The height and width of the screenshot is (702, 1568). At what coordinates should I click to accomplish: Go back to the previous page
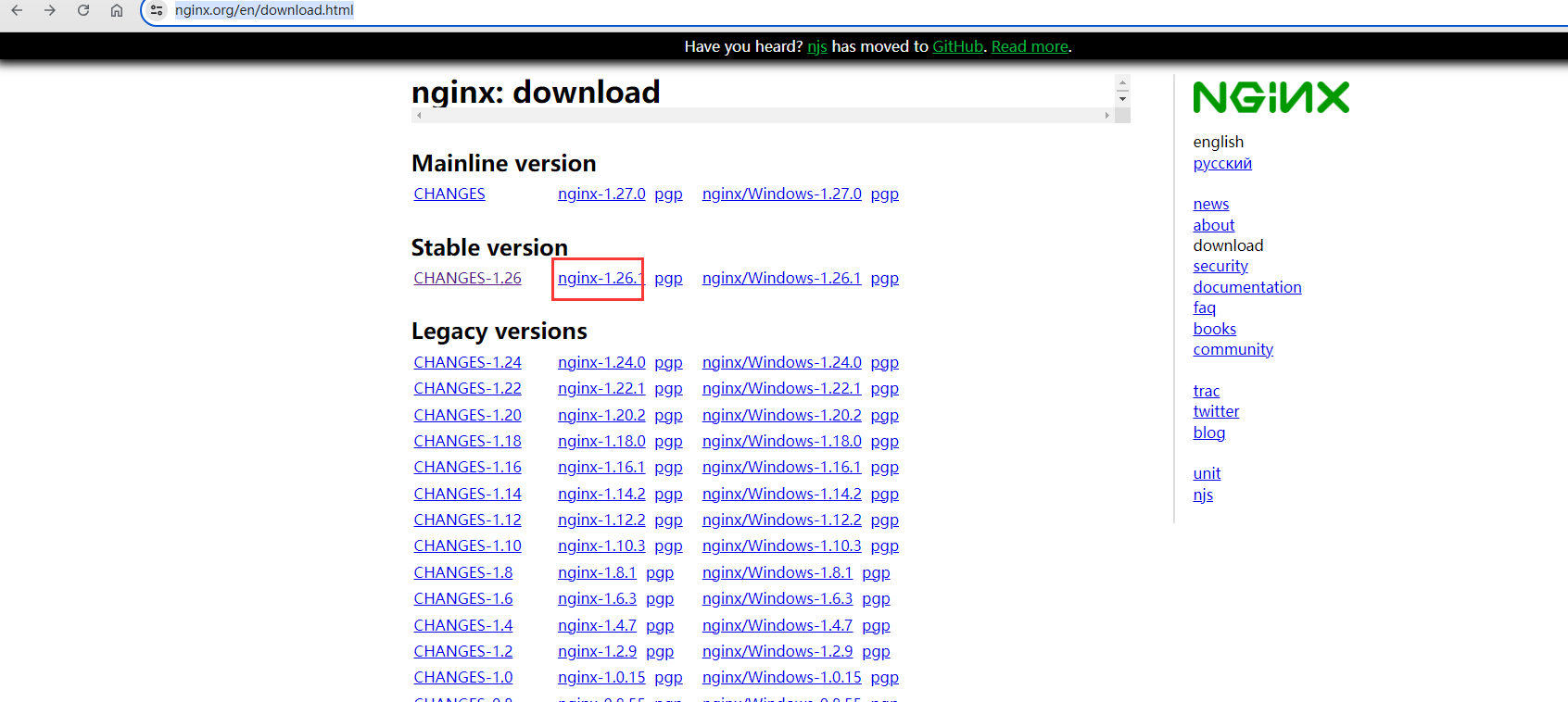point(17,10)
